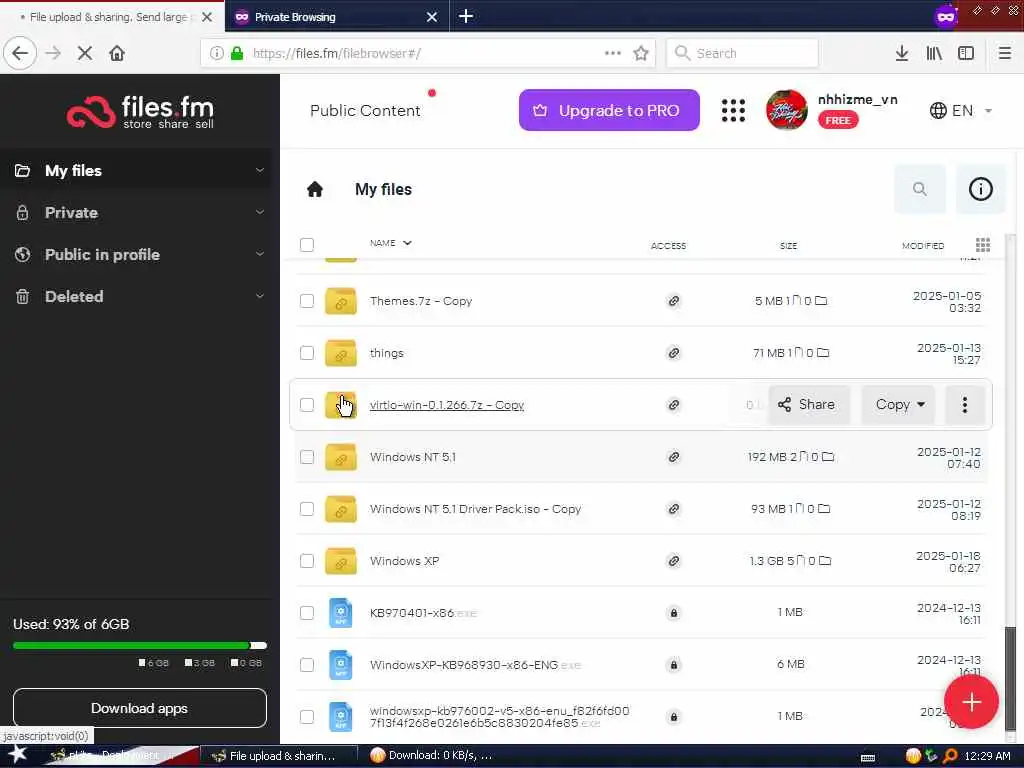Sort by NAME column arrow

408,243
